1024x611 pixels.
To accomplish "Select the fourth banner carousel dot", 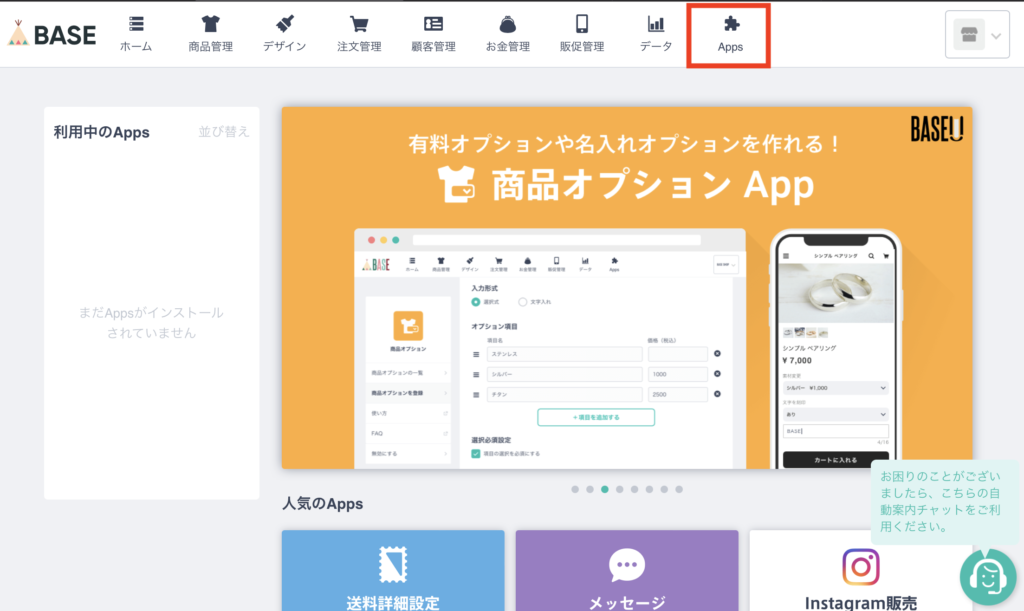I will point(620,489).
